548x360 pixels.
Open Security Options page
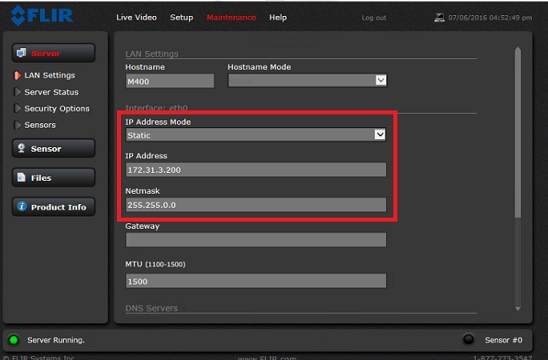tap(57, 109)
